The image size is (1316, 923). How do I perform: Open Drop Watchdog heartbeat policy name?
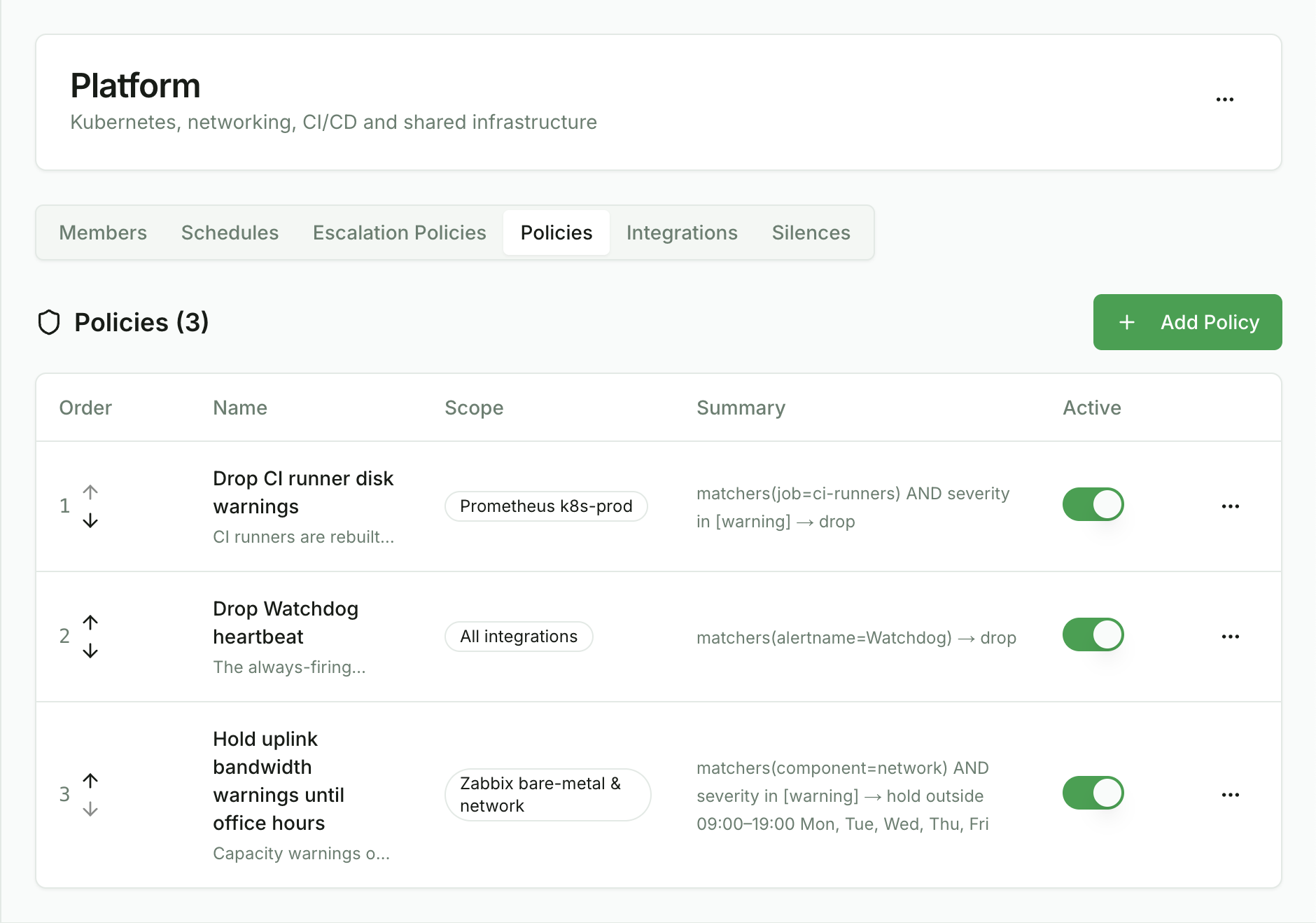(x=286, y=623)
